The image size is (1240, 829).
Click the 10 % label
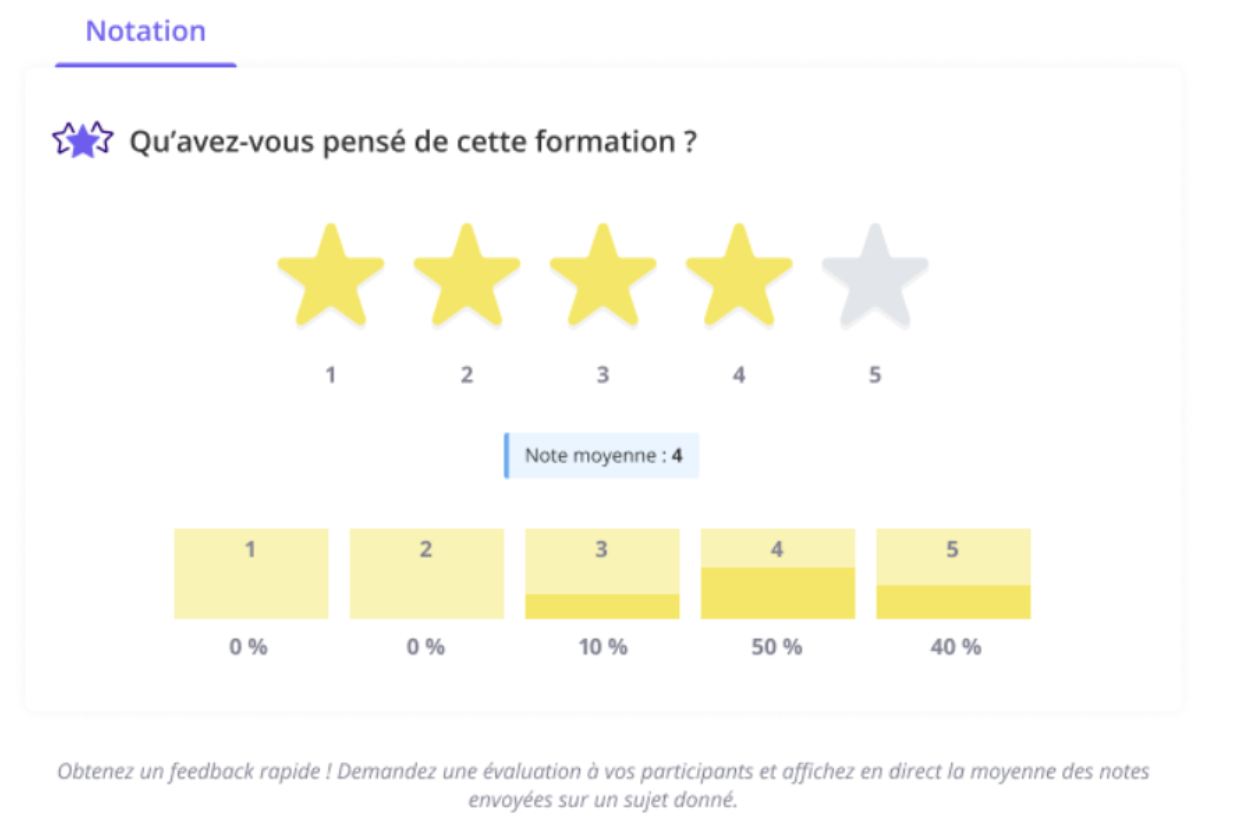pos(602,647)
